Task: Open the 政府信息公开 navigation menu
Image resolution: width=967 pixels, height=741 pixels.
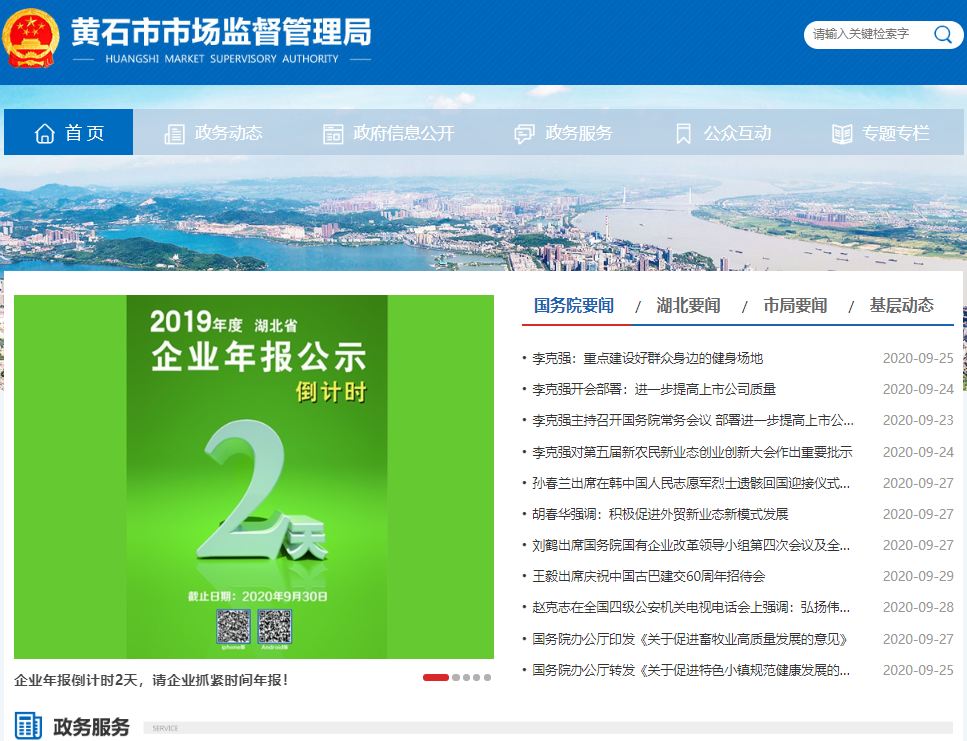Action: coord(389,133)
